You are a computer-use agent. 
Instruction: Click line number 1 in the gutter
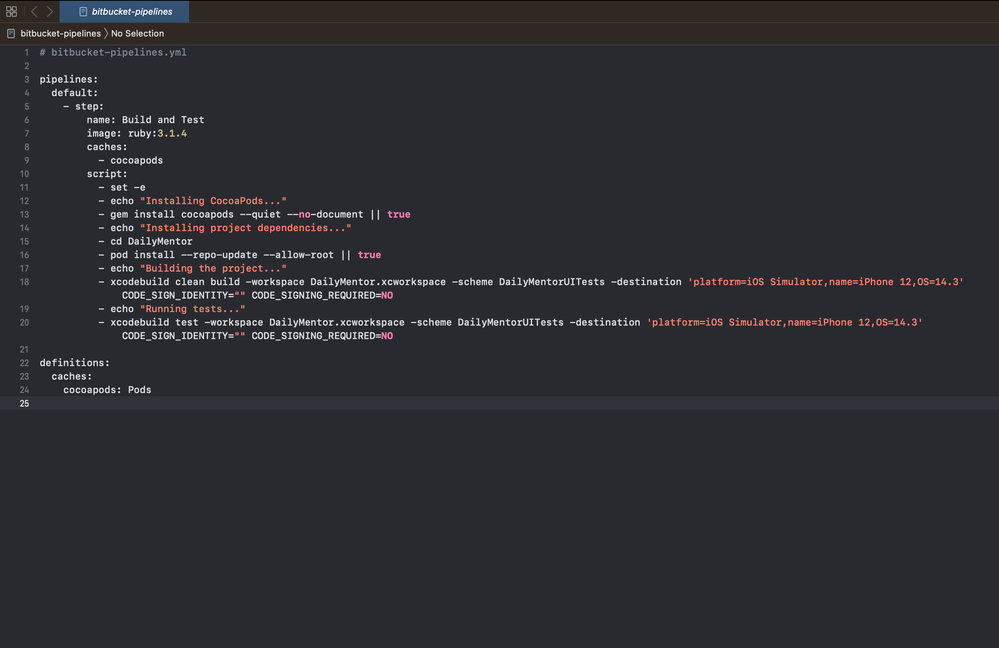pyautogui.click(x=26, y=52)
